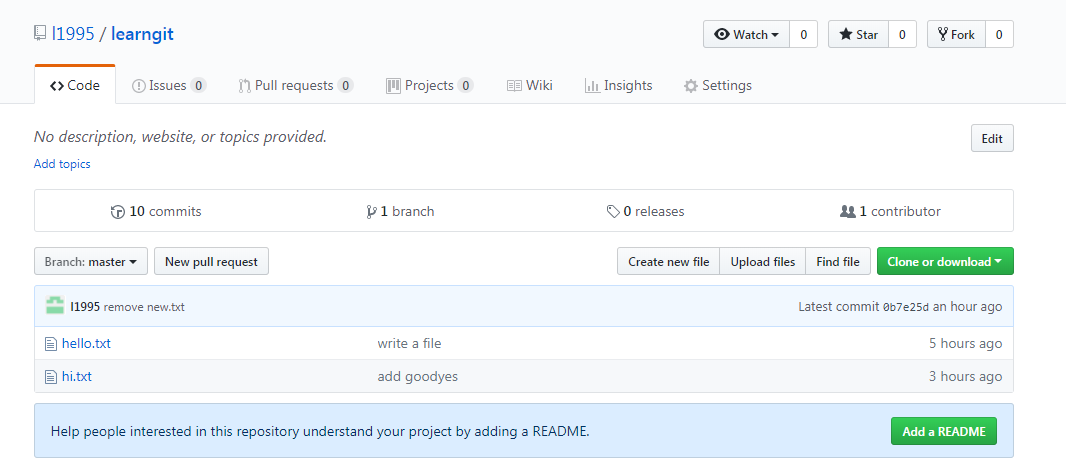
Task: Click the releases tag icon
Action: tap(612, 212)
